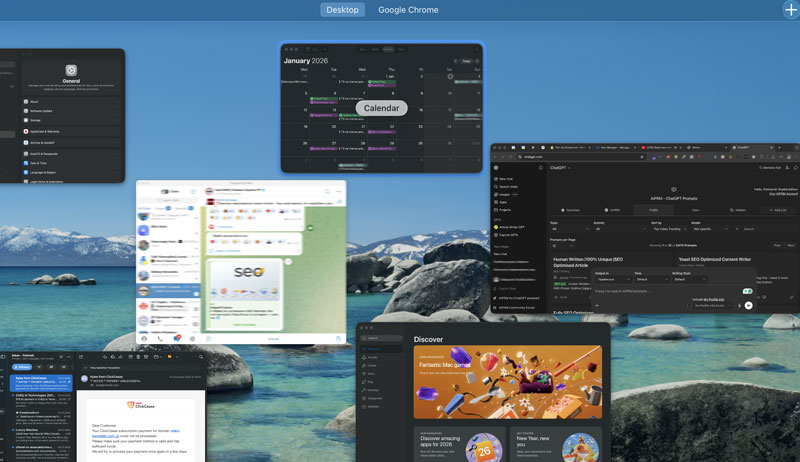Select AIPRM Favorites tab
The width and height of the screenshot is (800, 462).
click(571, 210)
